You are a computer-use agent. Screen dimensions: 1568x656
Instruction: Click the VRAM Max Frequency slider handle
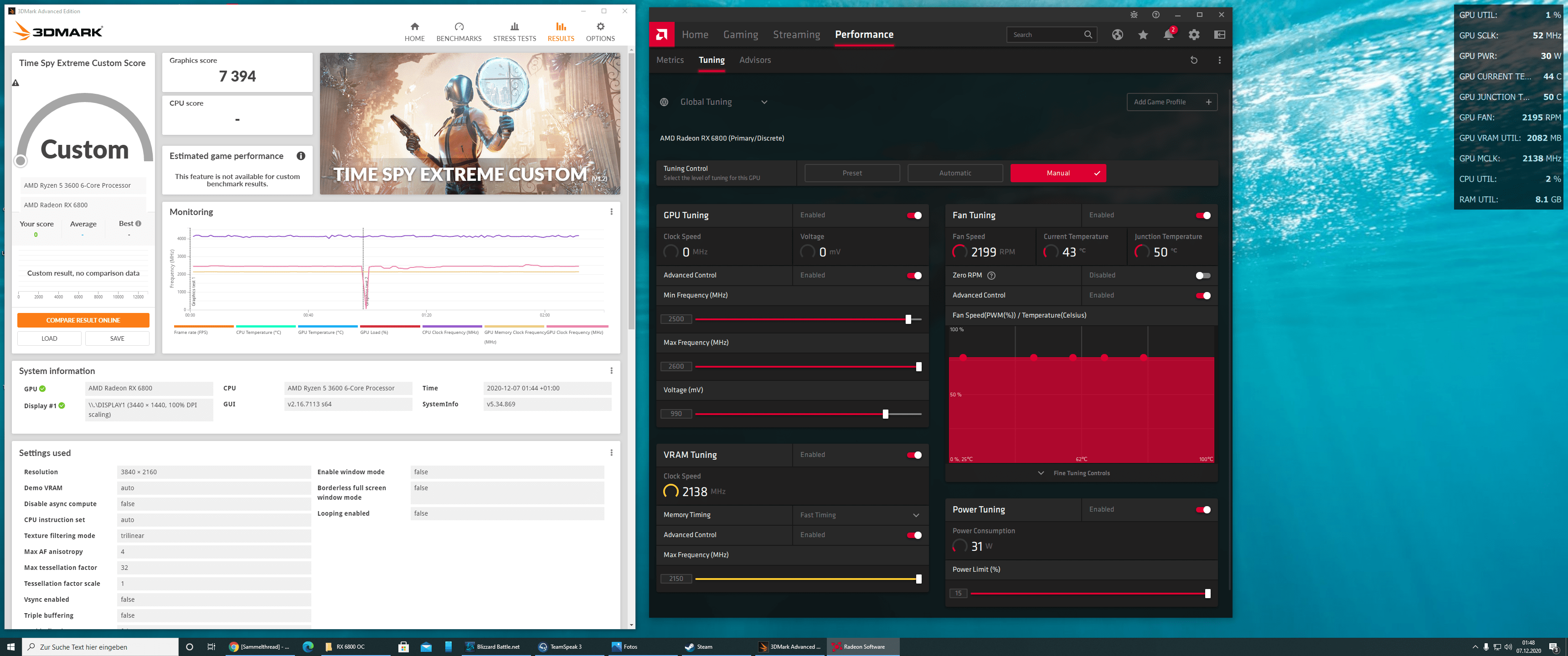[x=918, y=579]
